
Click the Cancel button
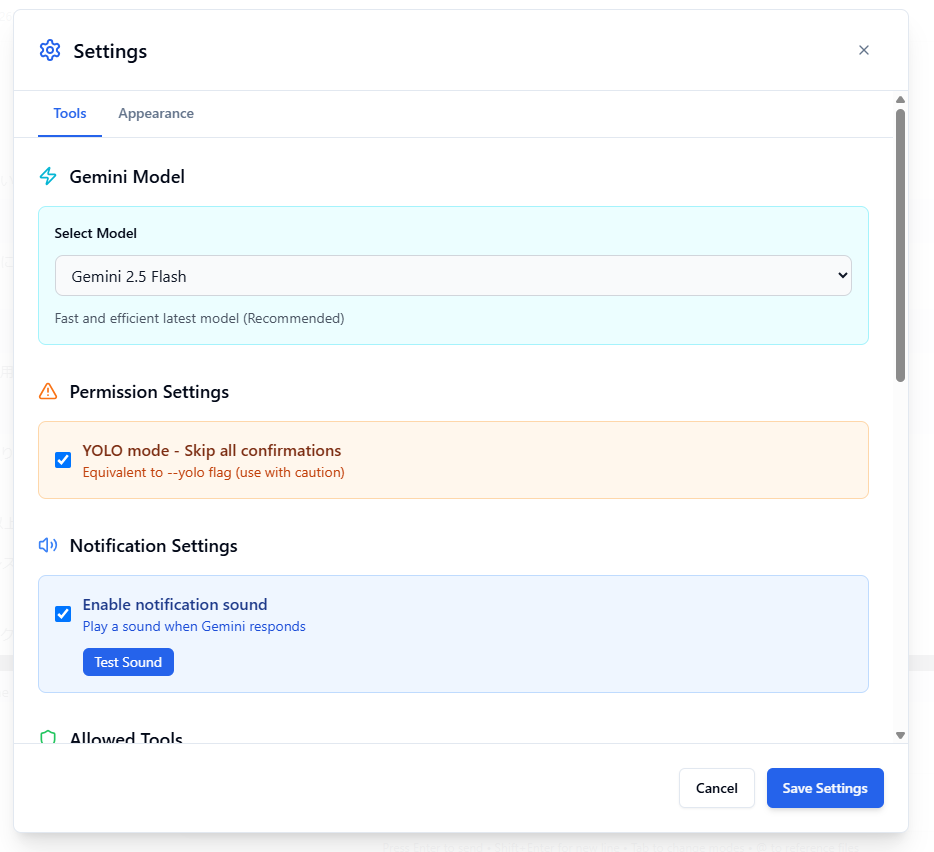coord(716,788)
